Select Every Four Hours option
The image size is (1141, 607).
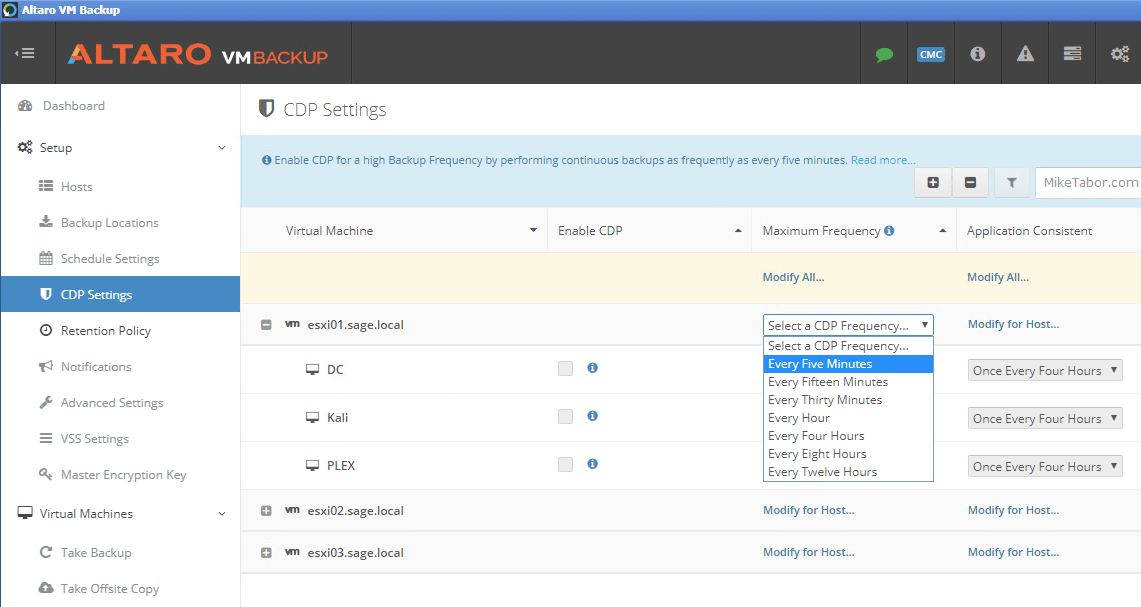coord(848,436)
